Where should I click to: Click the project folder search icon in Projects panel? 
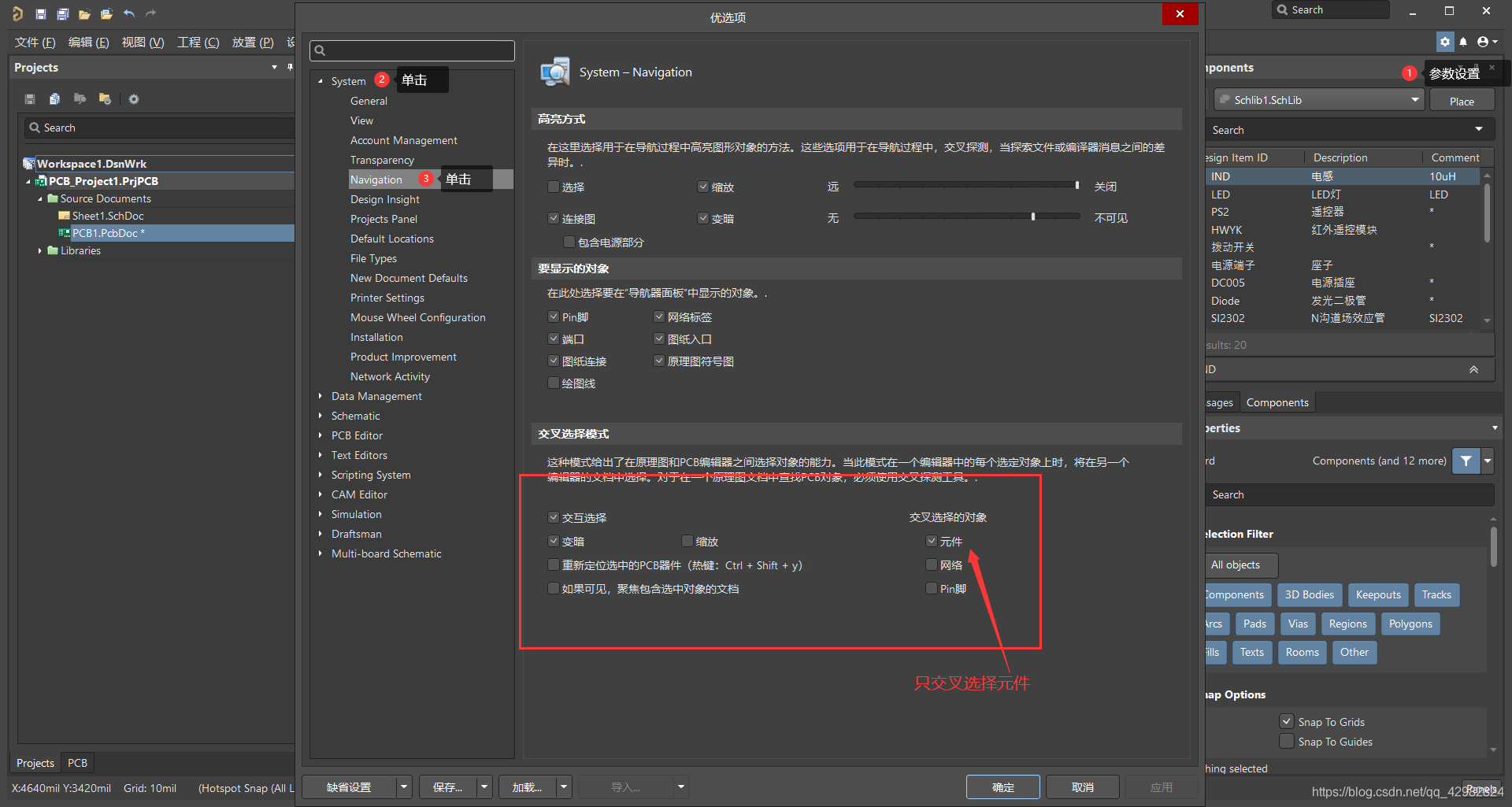pos(80,99)
